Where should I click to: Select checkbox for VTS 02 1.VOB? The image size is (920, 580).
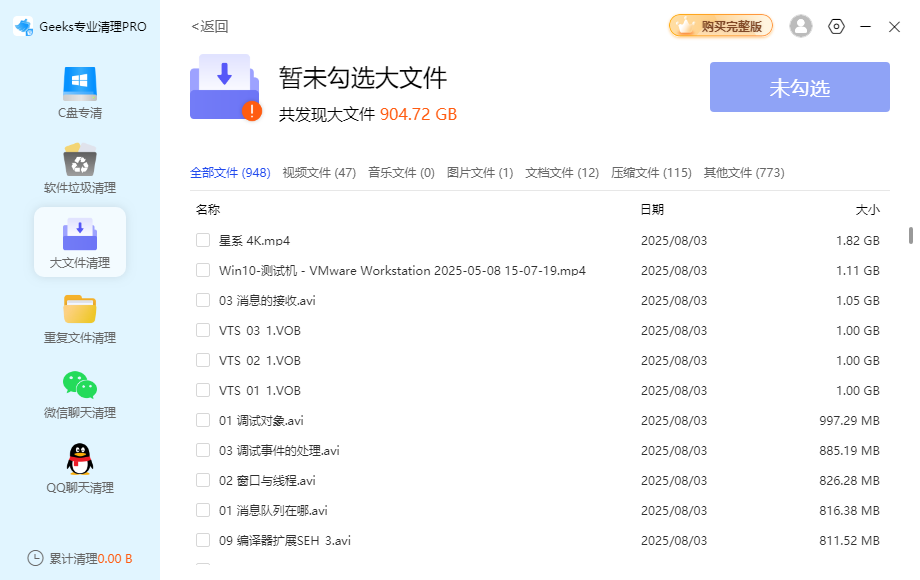point(203,360)
